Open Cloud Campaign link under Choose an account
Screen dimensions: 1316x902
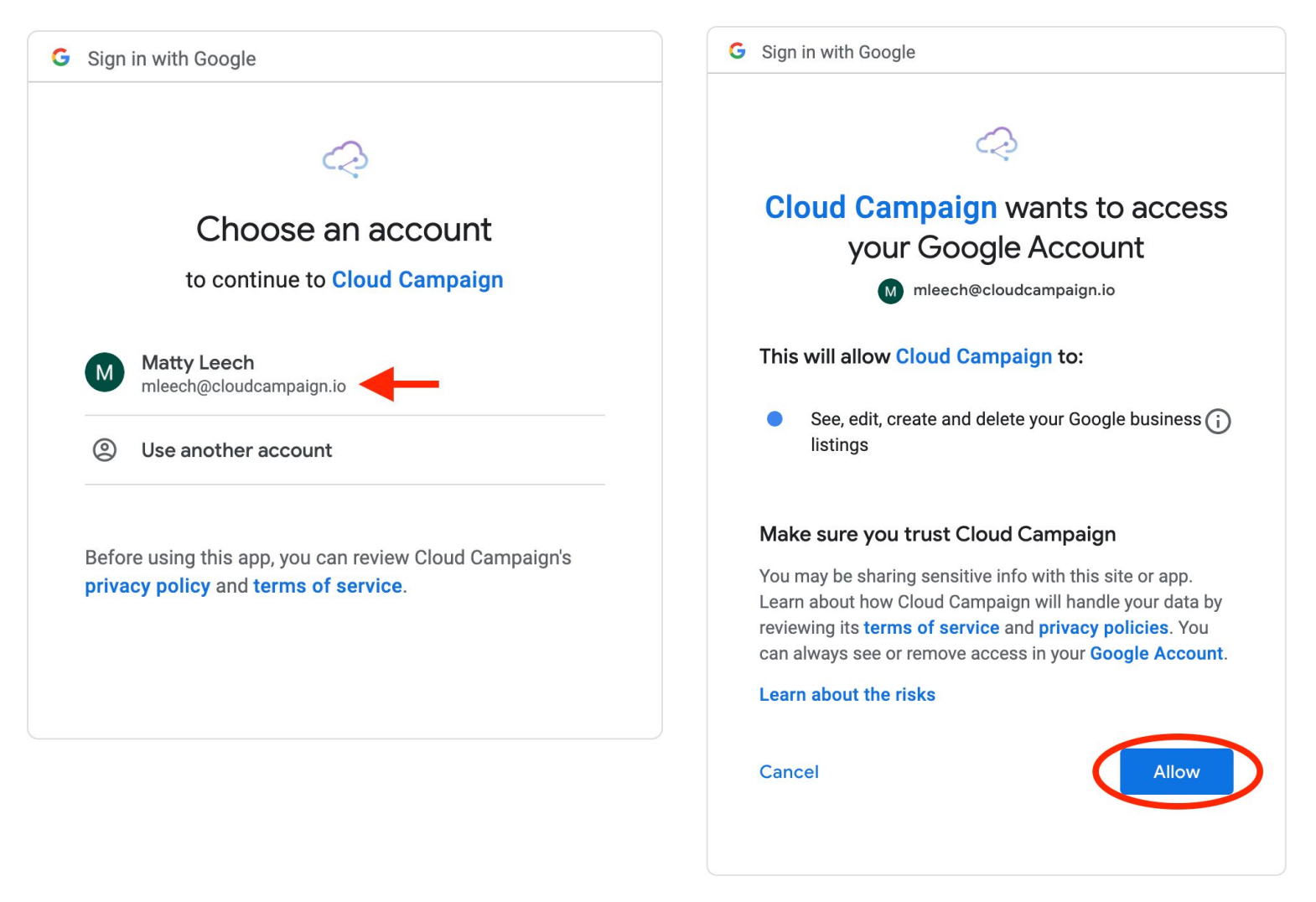pos(417,280)
